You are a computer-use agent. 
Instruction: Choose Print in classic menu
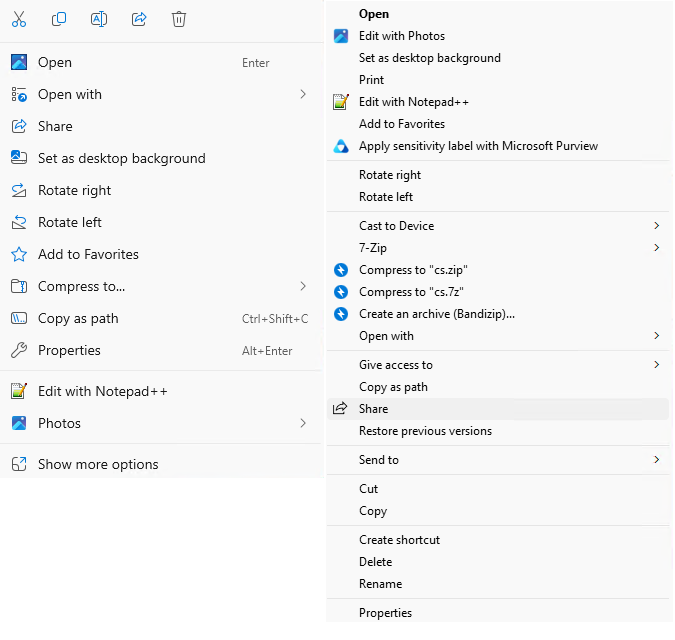[372, 80]
